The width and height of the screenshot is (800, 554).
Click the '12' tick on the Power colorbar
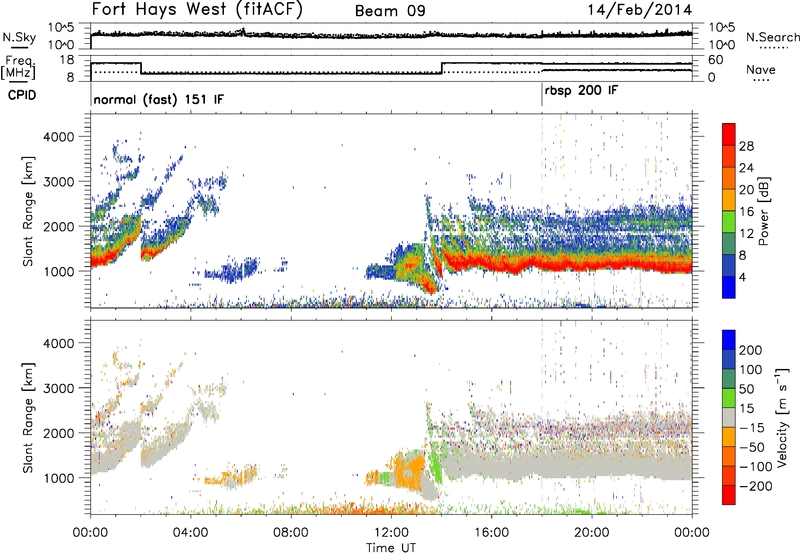click(746, 234)
